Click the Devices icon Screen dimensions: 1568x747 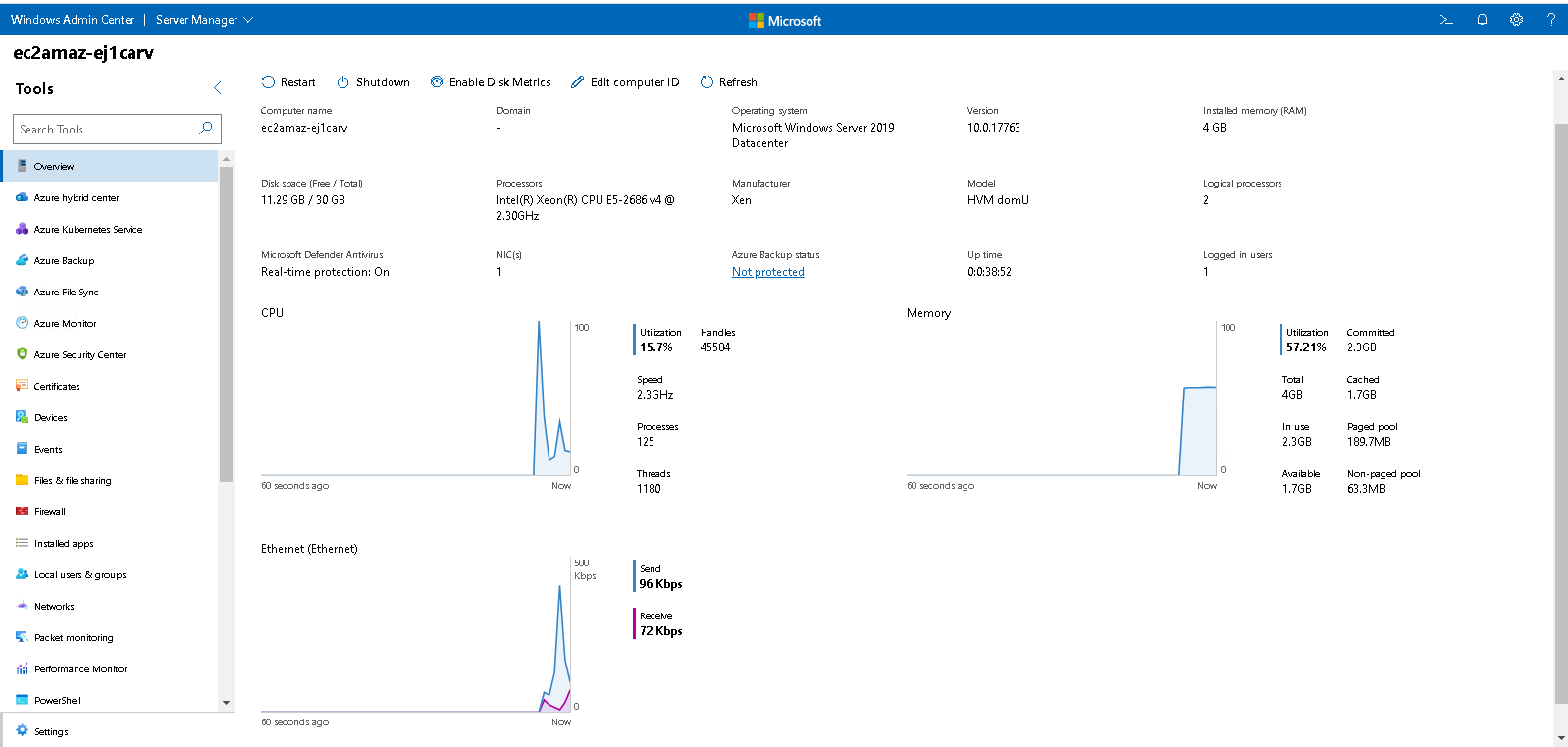[22, 417]
